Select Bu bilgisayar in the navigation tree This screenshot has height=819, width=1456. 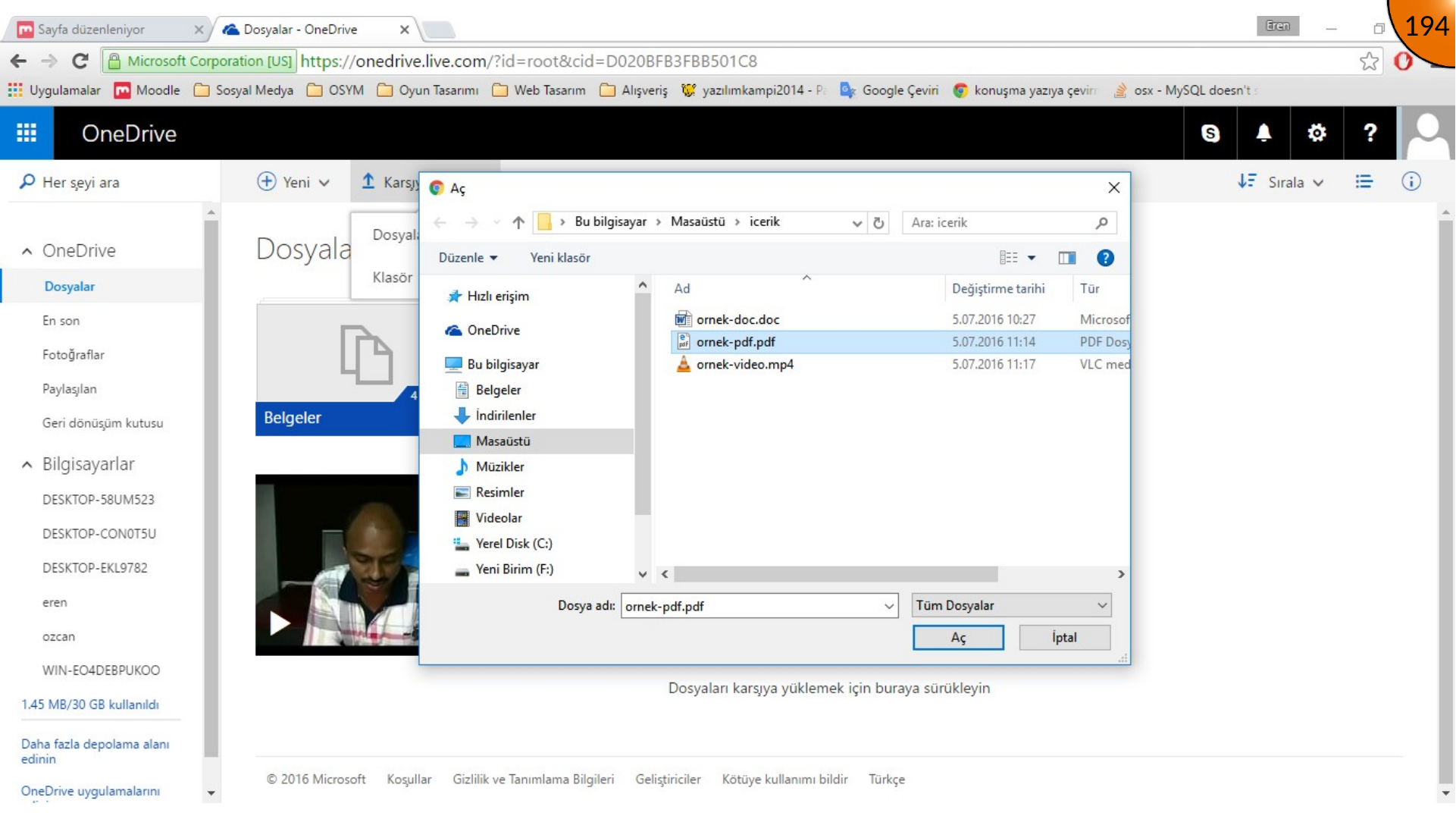pos(493,364)
